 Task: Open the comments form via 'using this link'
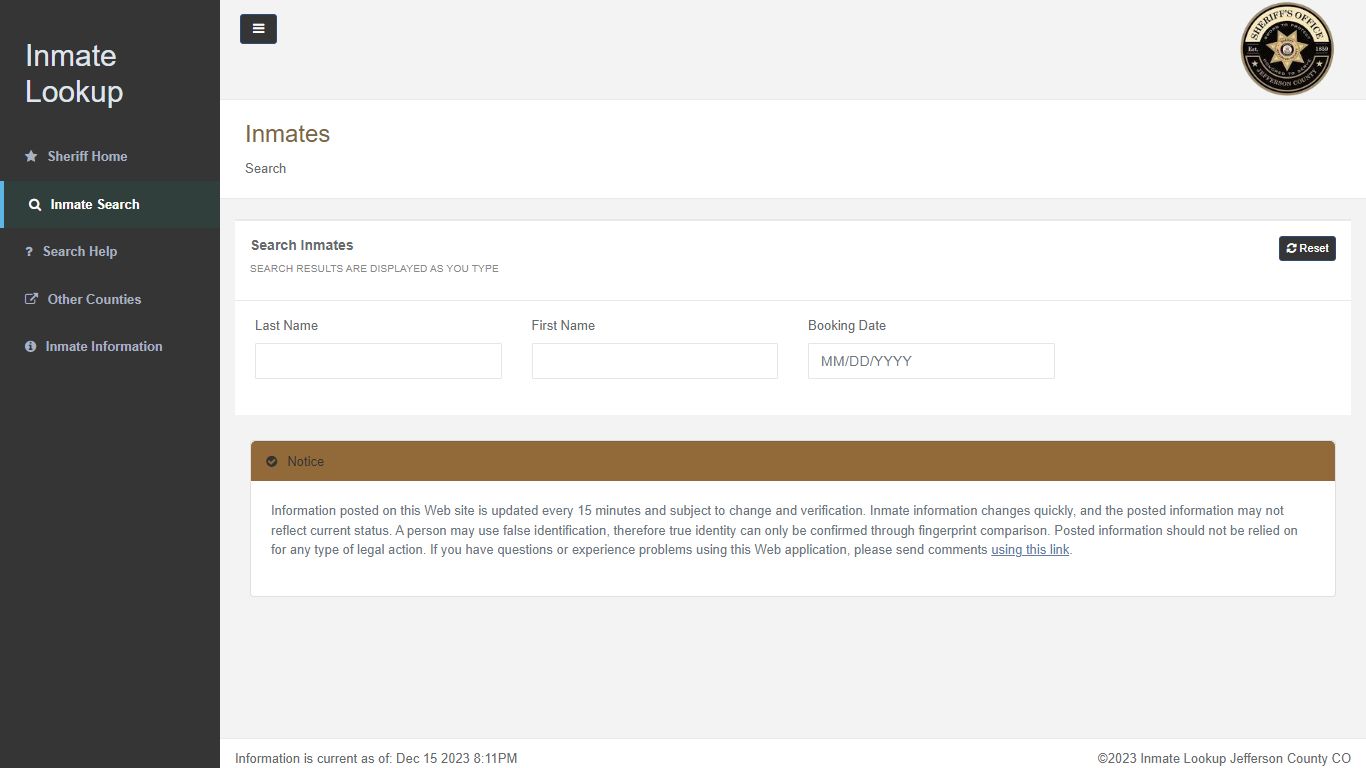point(1030,549)
